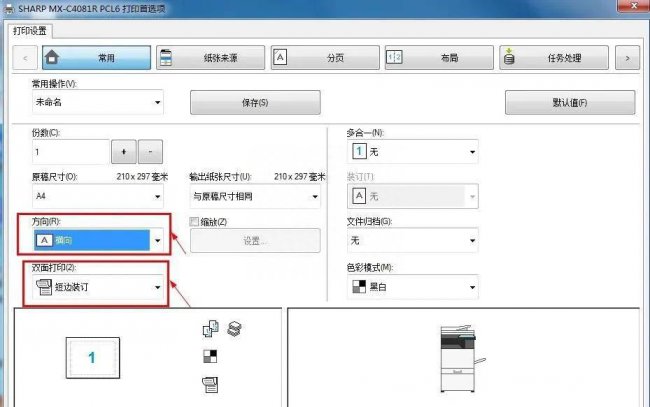The height and width of the screenshot is (407, 650).
Task: Open the 装订 staple dropdown
Action: (x=413, y=196)
